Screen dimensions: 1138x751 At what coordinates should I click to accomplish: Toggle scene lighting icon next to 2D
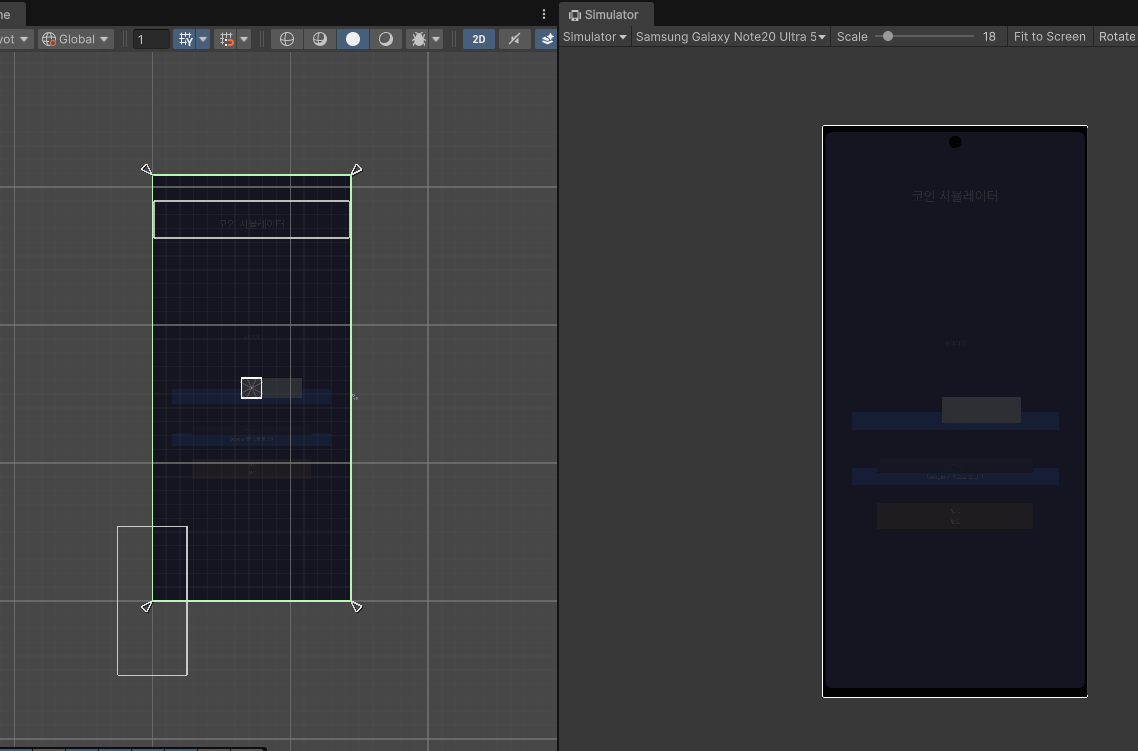pos(515,39)
